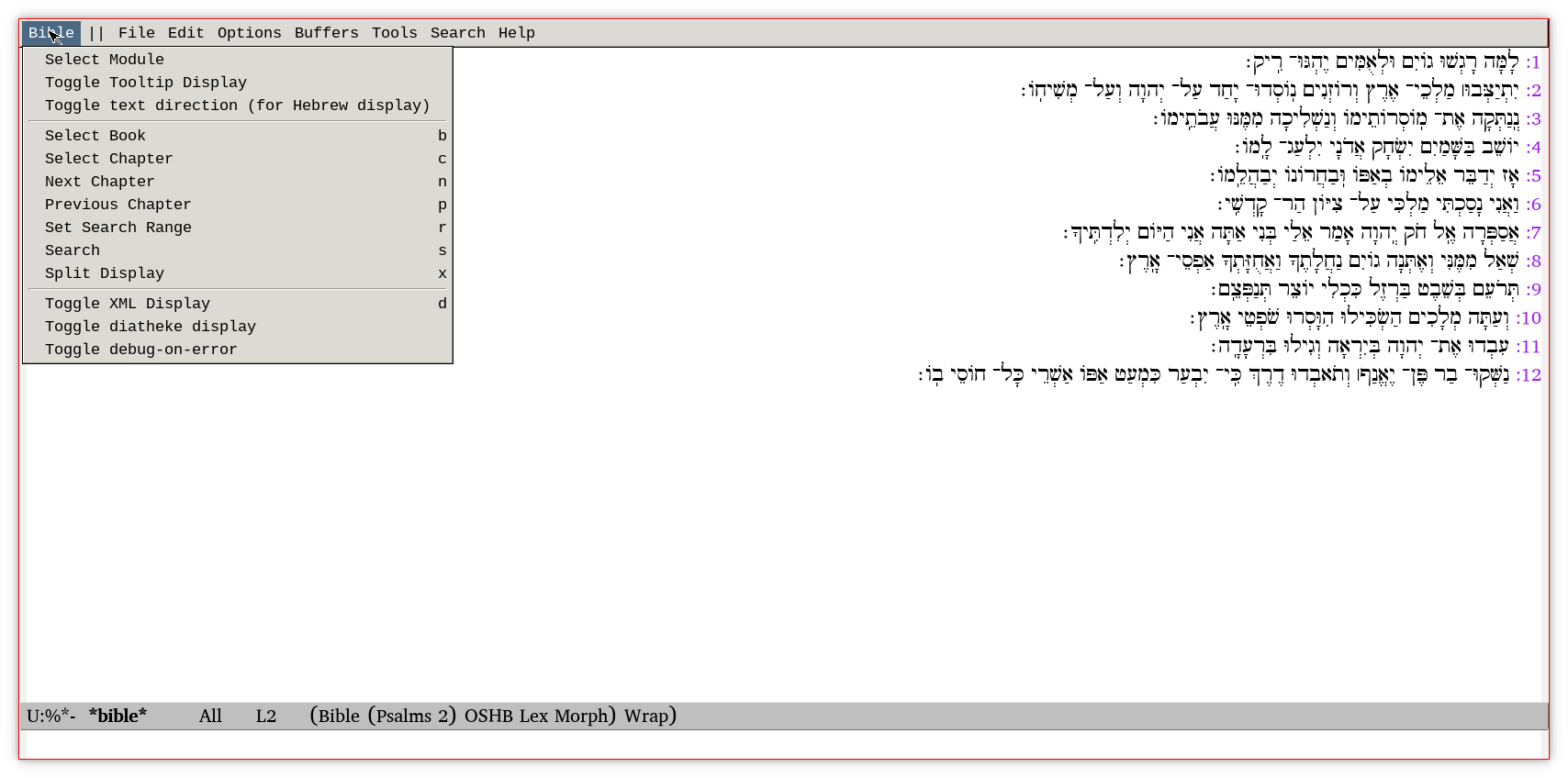Viewport: 1568px width, 778px height.
Task: Open the Buffers menu
Action: [326, 33]
